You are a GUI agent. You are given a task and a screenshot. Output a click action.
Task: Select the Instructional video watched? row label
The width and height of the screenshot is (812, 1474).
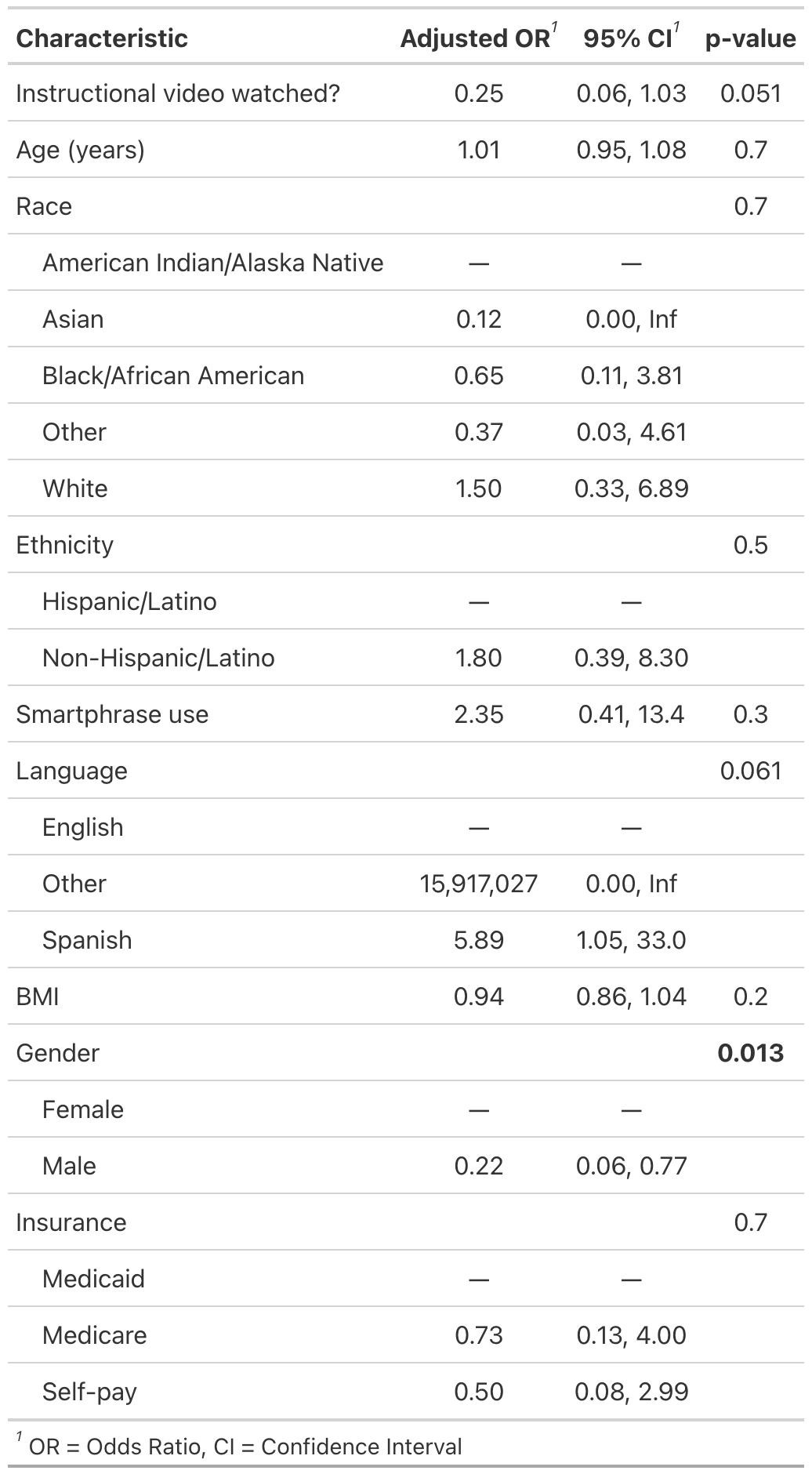click(178, 93)
